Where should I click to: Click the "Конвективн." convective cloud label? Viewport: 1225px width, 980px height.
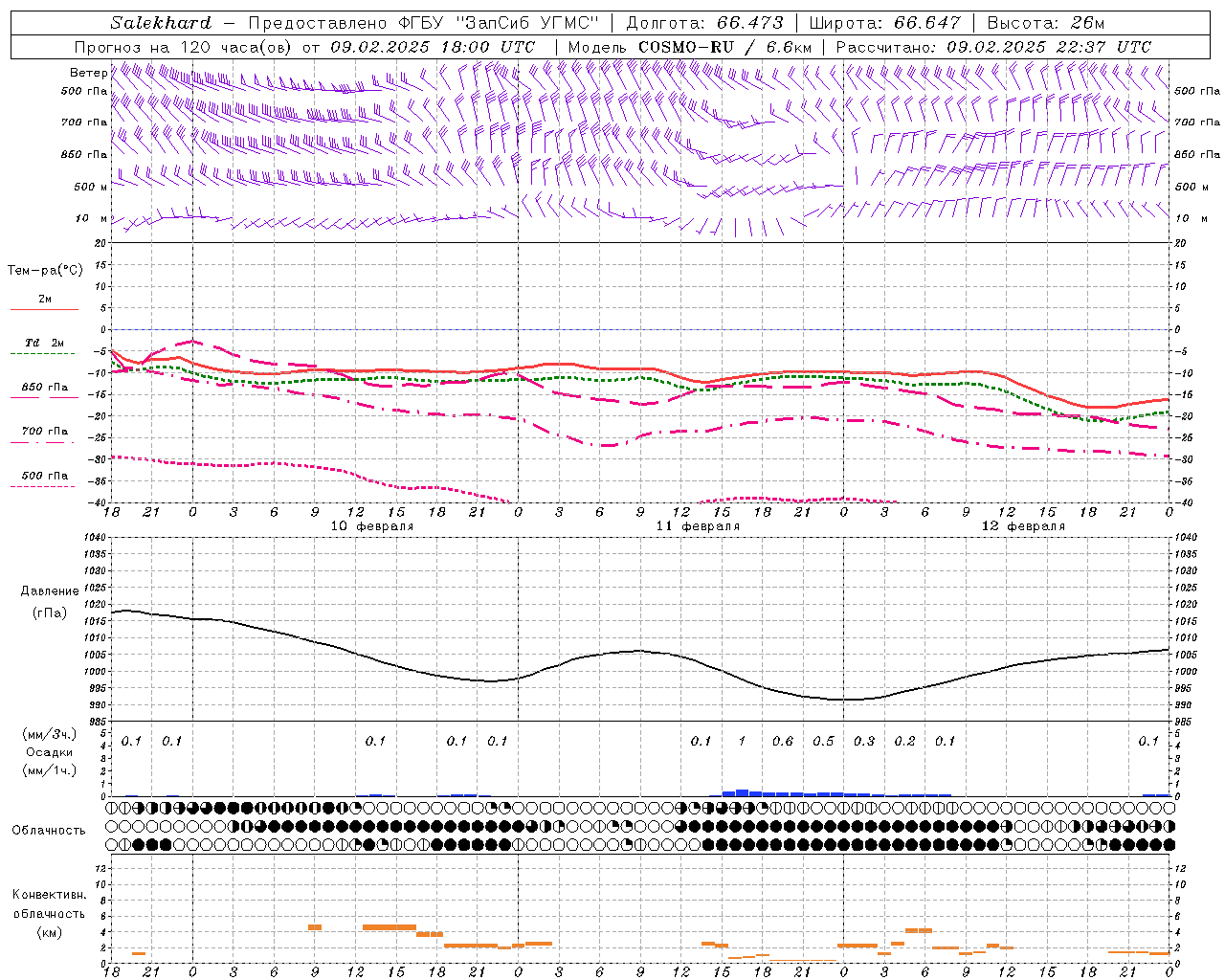(x=50, y=895)
